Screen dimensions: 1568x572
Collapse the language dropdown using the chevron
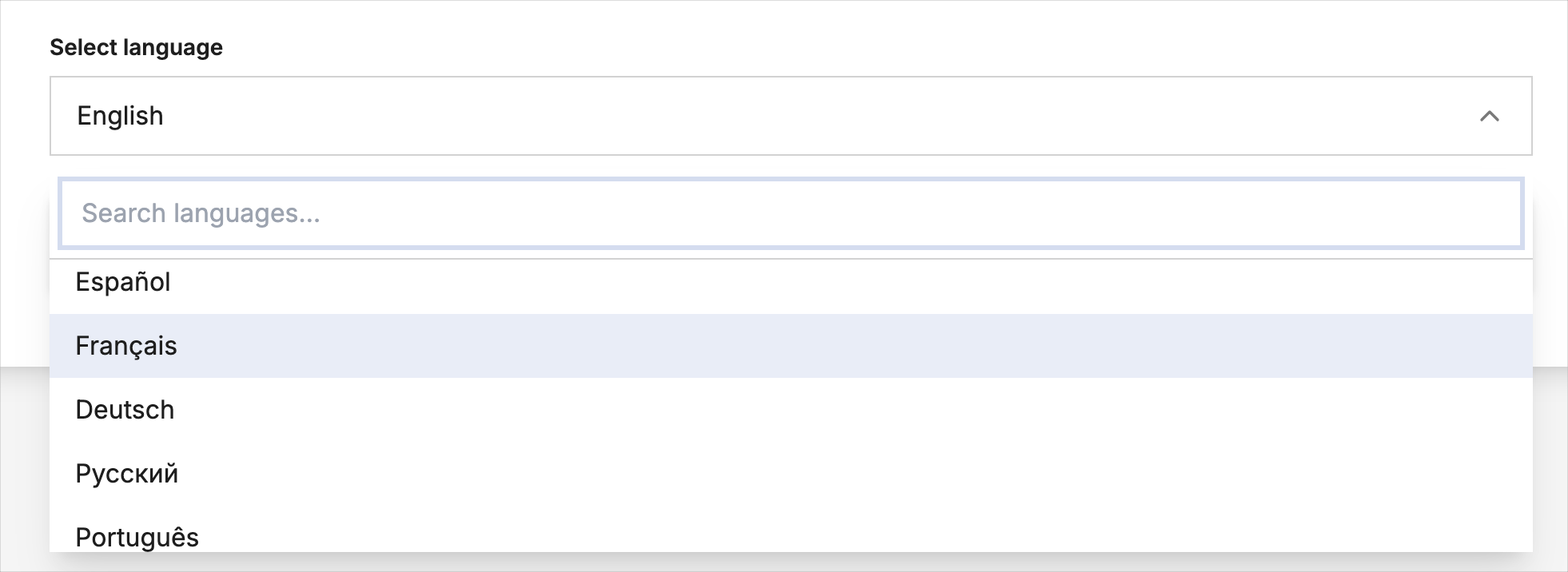coord(1489,117)
